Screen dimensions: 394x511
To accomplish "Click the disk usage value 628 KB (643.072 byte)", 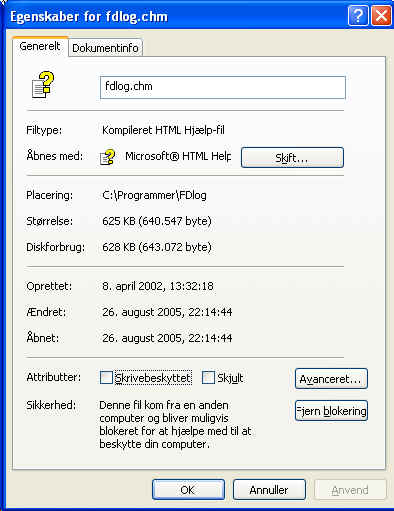I will tap(157, 247).
